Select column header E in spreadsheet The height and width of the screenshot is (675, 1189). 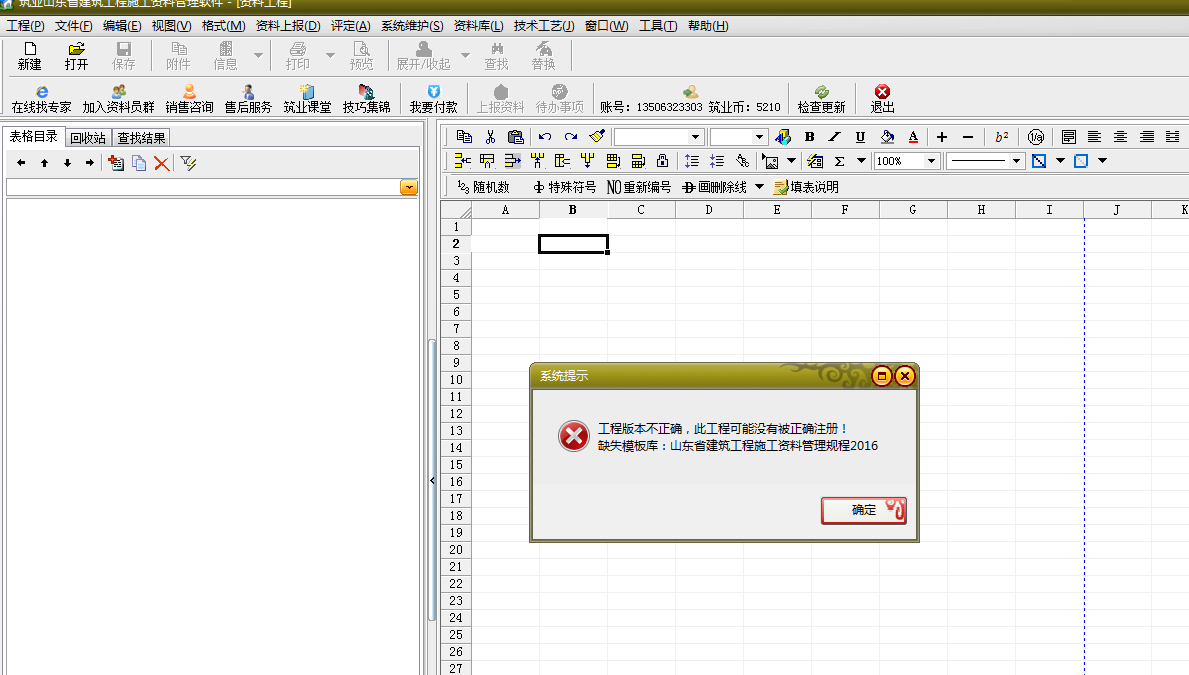[777, 210]
